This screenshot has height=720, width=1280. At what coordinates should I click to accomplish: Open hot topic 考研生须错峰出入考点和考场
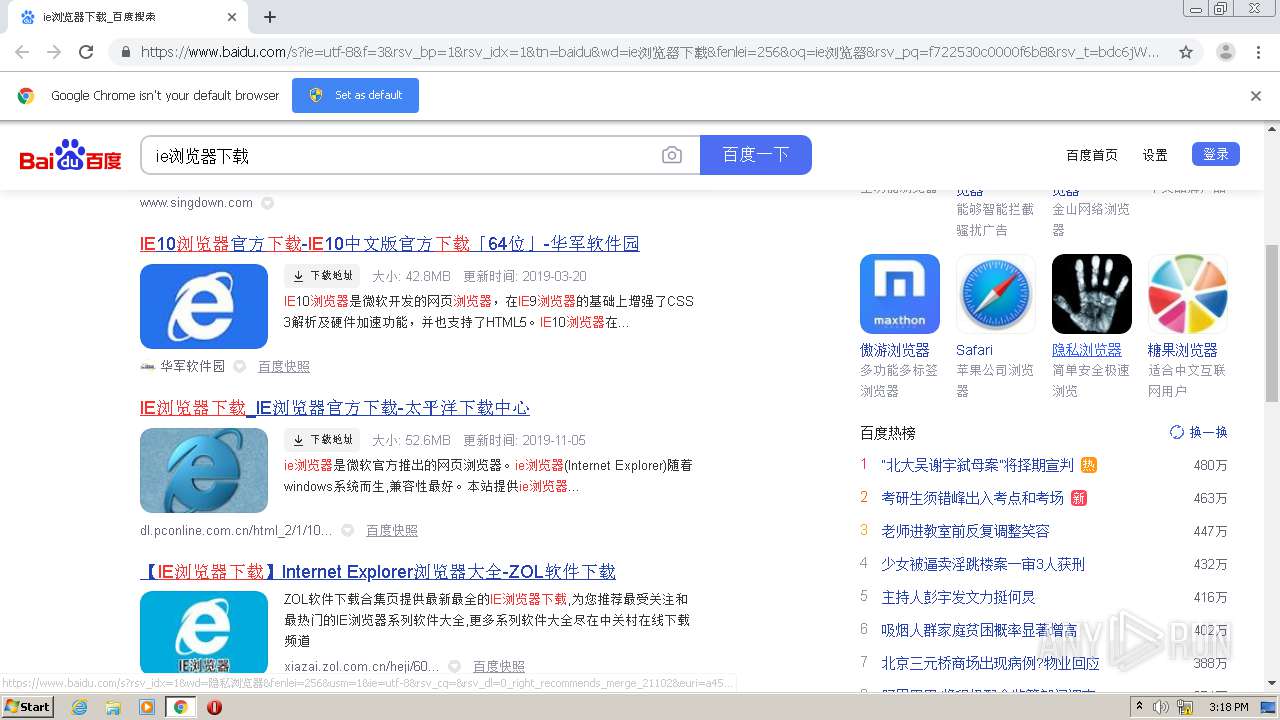(x=972, y=497)
